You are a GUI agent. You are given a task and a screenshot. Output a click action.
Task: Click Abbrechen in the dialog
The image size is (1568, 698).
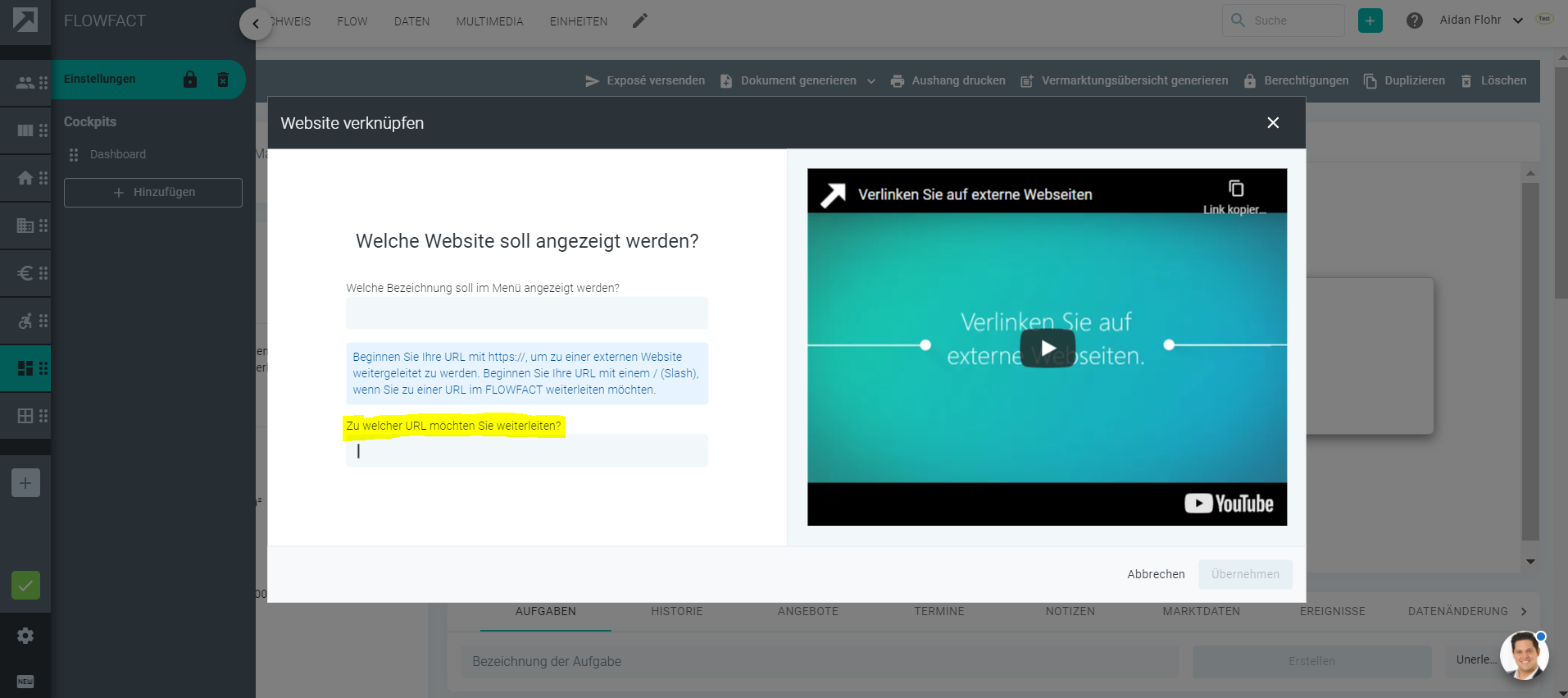click(x=1156, y=574)
